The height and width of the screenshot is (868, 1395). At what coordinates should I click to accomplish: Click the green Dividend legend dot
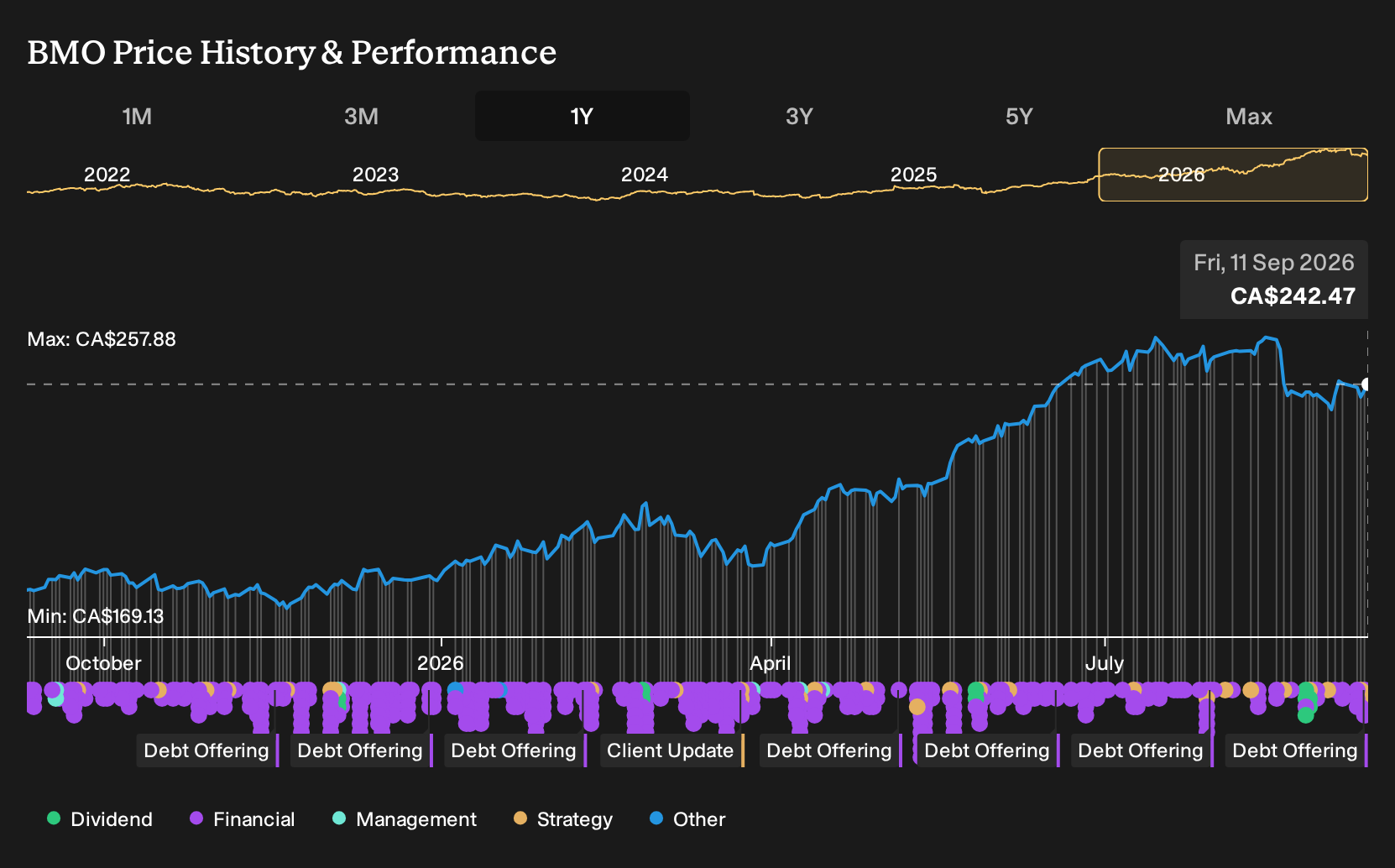click(x=54, y=818)
